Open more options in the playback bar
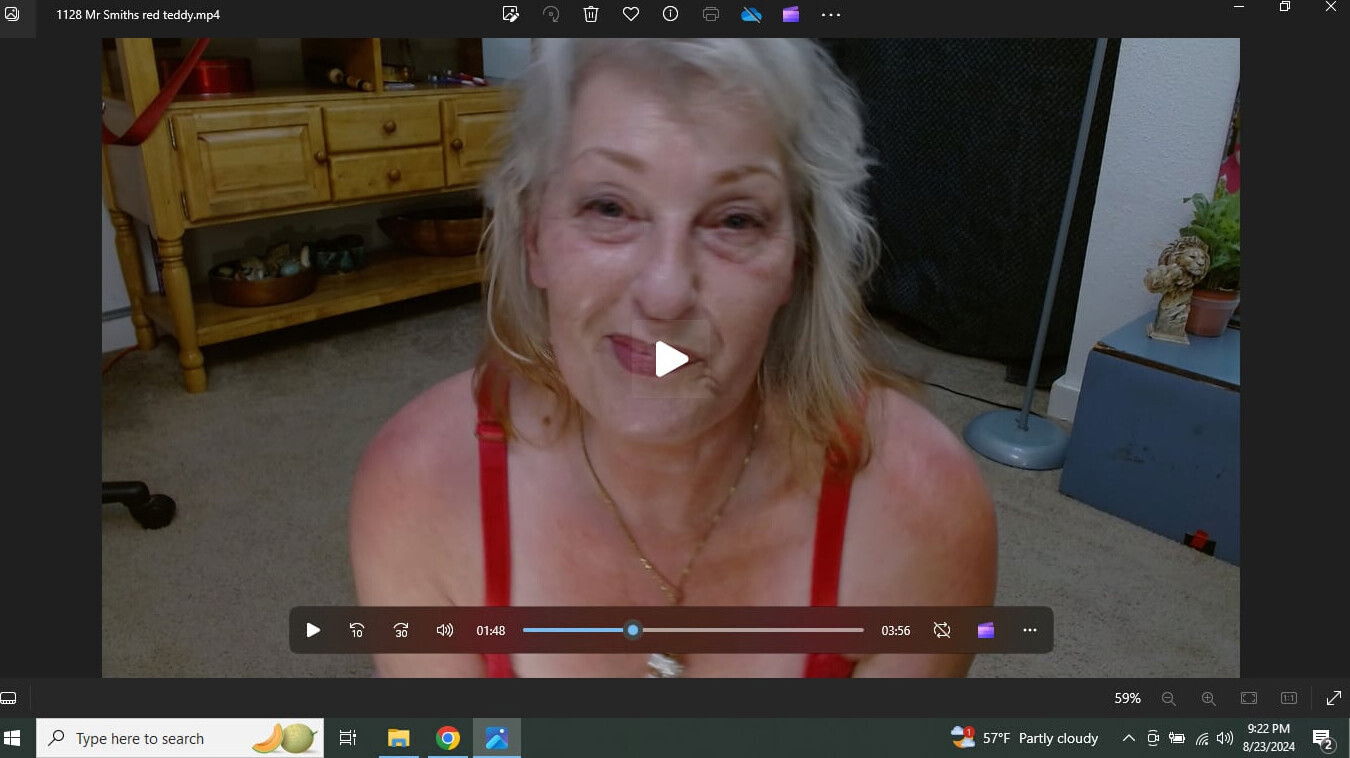Screen dimensions: 1350x758 [1030, 630]
